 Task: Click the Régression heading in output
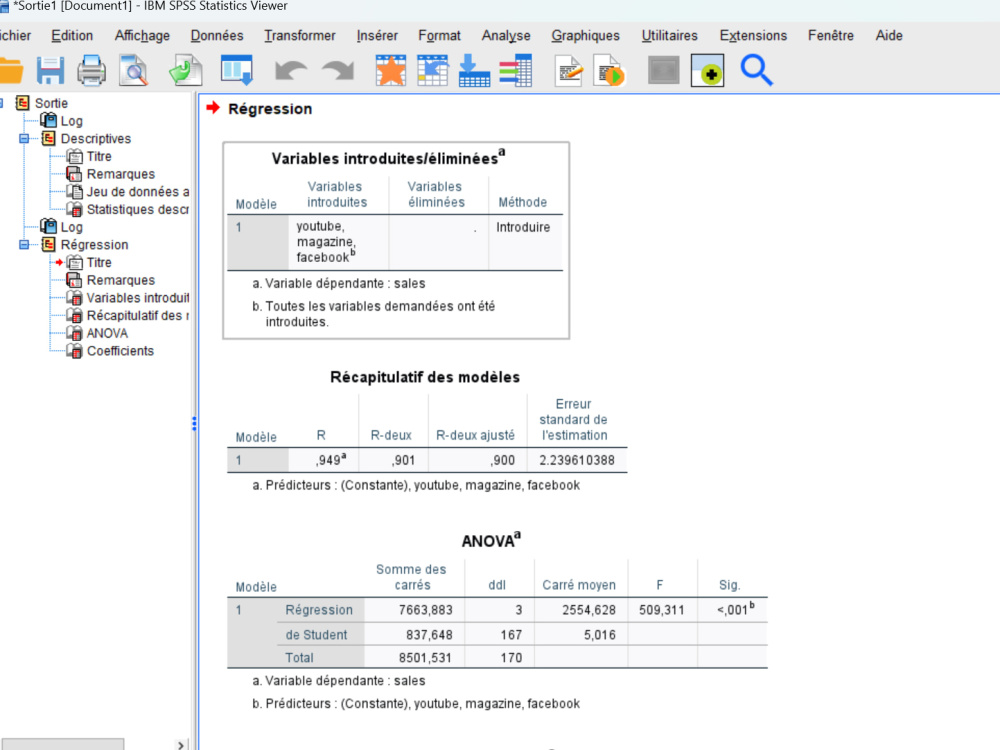point(270,109)
